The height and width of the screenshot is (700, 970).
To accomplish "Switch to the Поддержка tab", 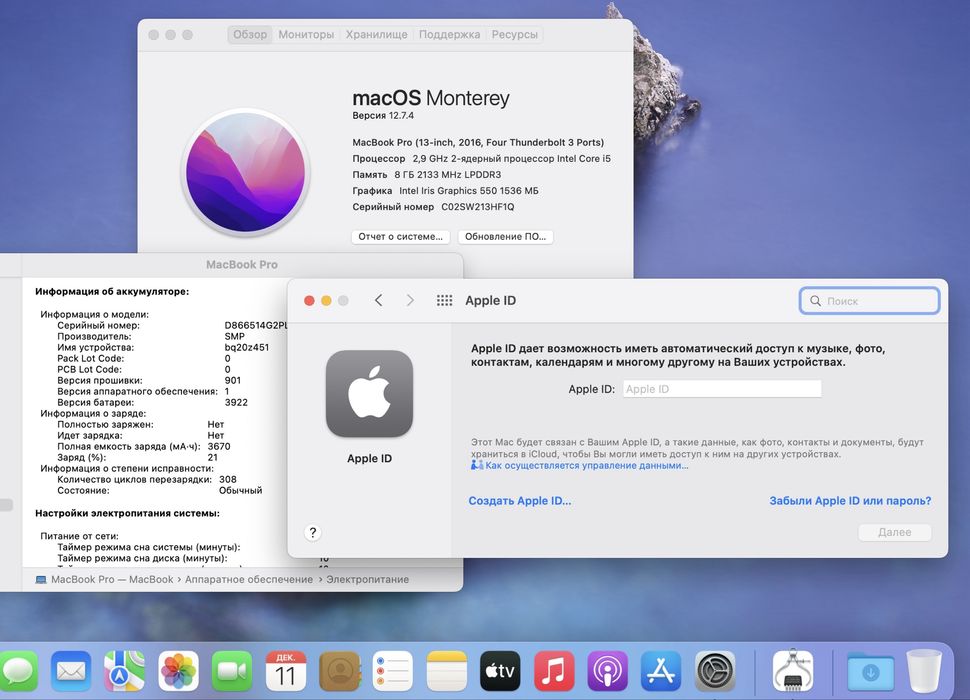I will (x=449, y=35).
